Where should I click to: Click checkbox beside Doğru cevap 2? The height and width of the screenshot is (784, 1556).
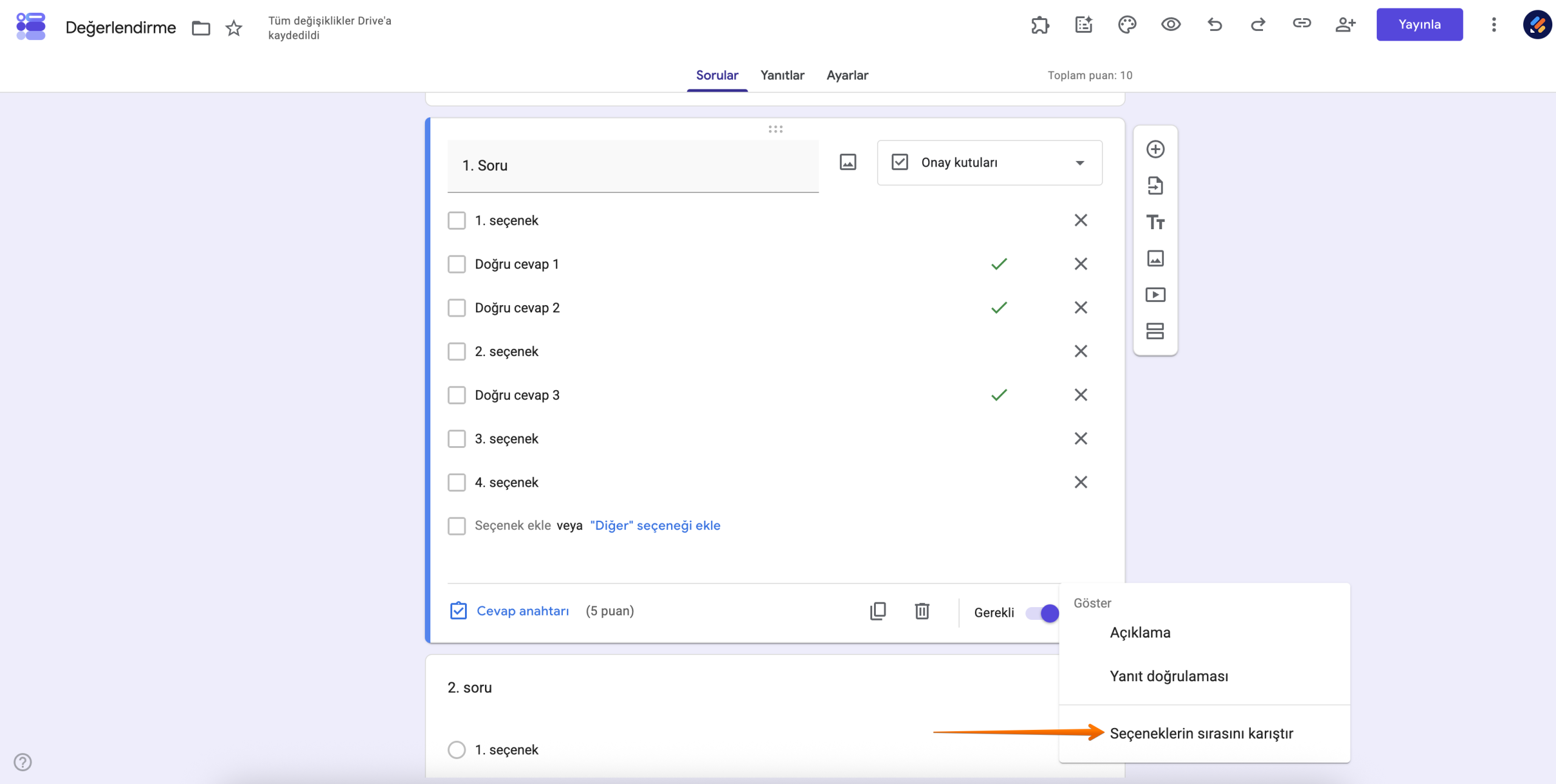pos(456,308)
